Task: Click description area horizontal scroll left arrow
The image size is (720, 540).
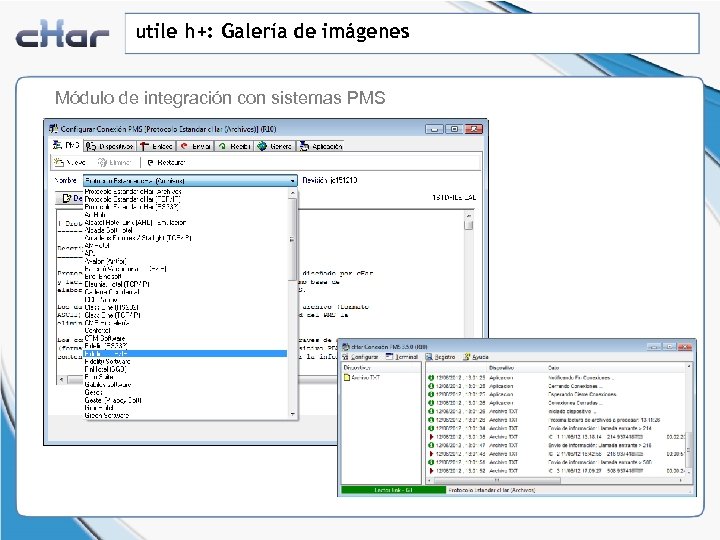Action: click(x=62, y=380)
